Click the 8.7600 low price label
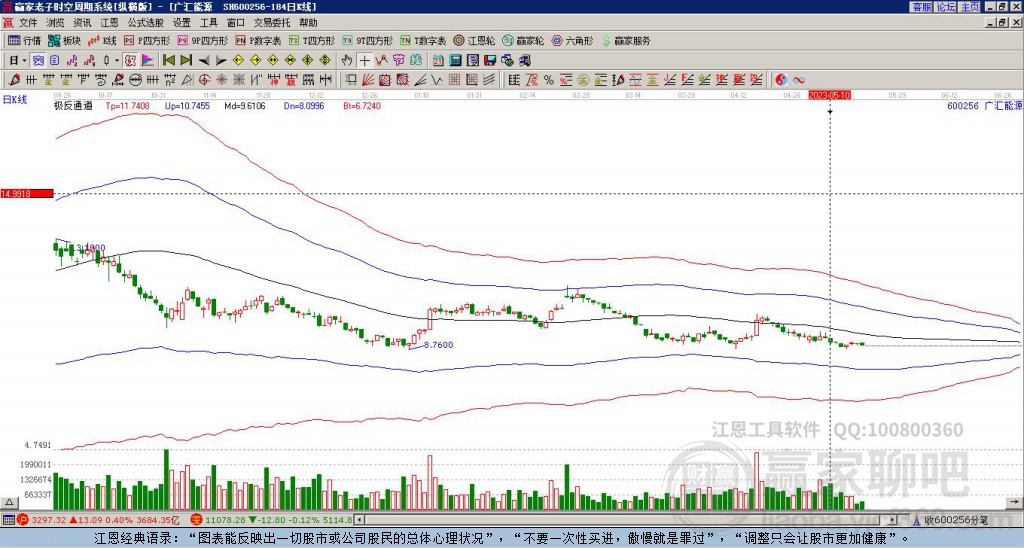This screenshot has width=1024, height=548. coord(439,345)
